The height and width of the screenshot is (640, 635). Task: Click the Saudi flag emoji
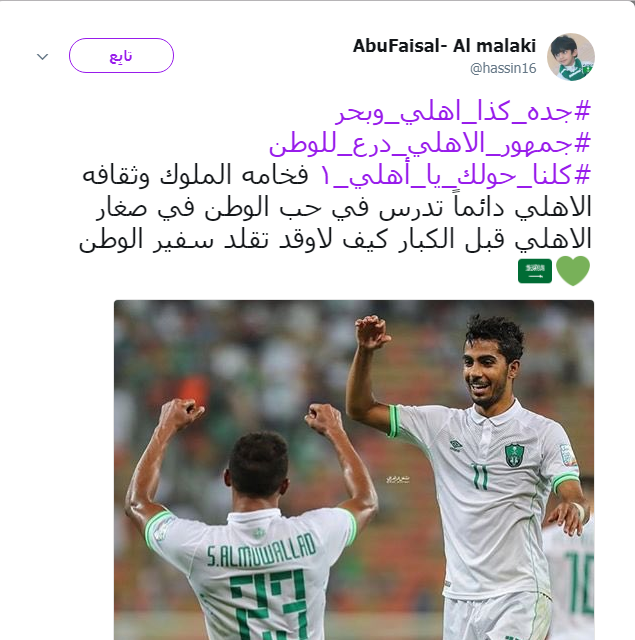[x=535, y=271]
